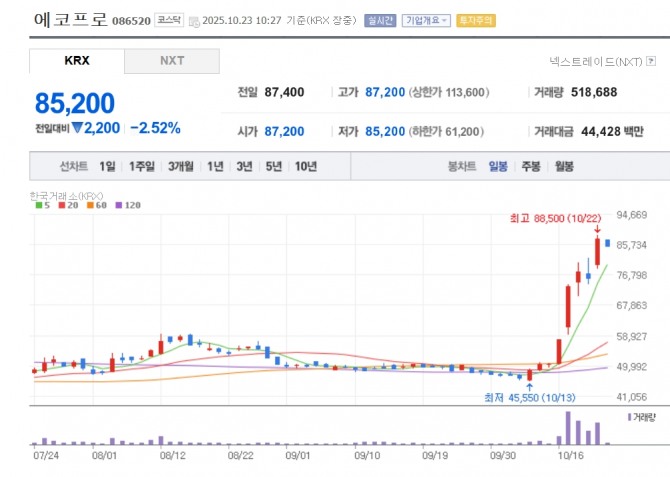Screen dimensions: 670x477
Task: Show the 1년 line chart
Action: (x=215, y=167)
